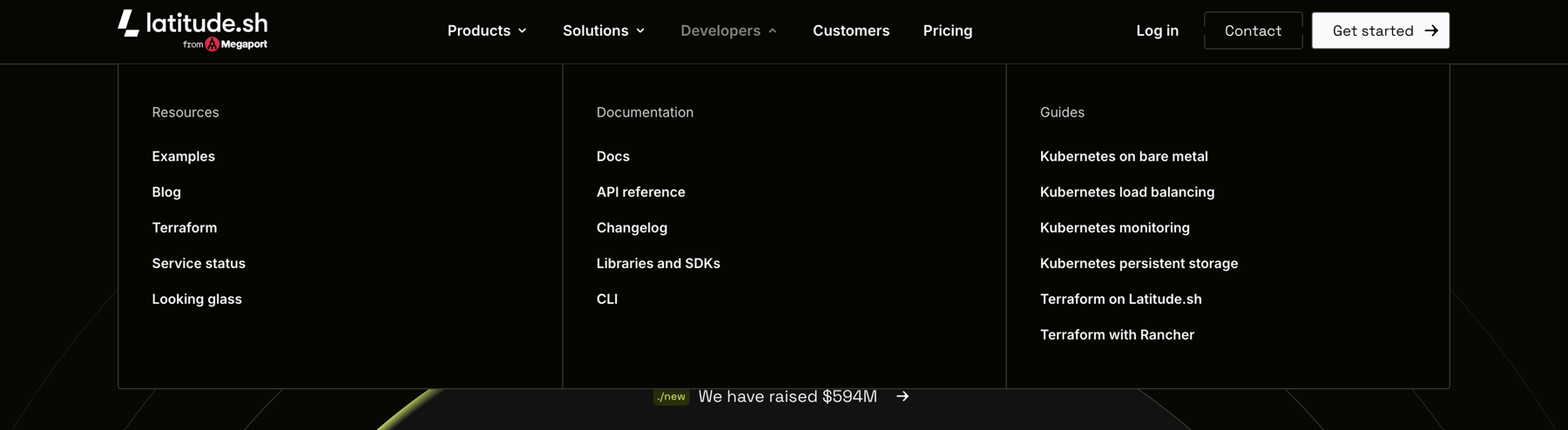Screen dimensions: 1568x430
Task: Click the arrow beside the funding announcement
Action: click(902, 396)
